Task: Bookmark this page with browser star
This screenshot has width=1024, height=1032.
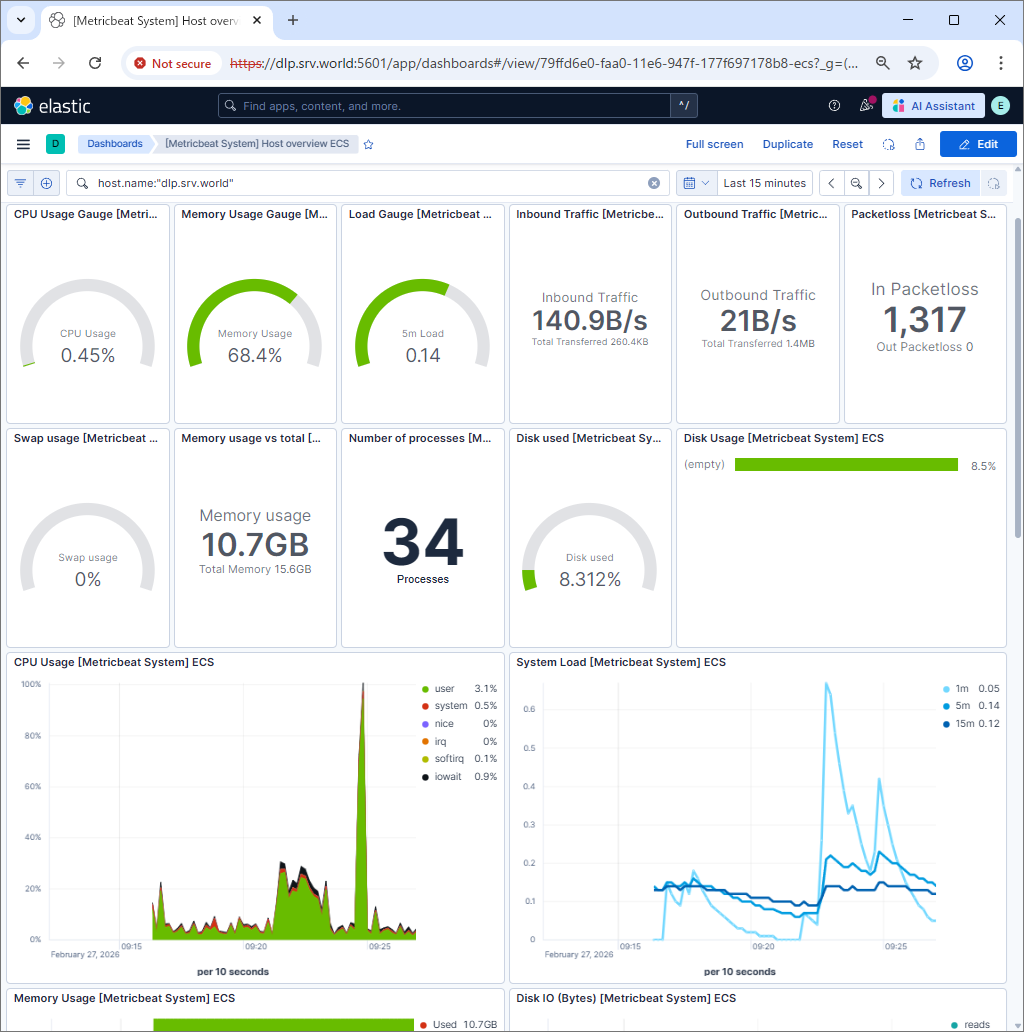Action: point(915,63)
